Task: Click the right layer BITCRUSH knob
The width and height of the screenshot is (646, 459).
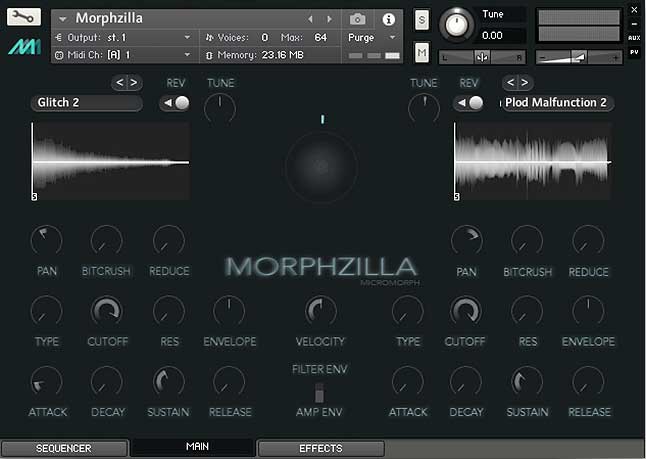Action: (527, 241)
